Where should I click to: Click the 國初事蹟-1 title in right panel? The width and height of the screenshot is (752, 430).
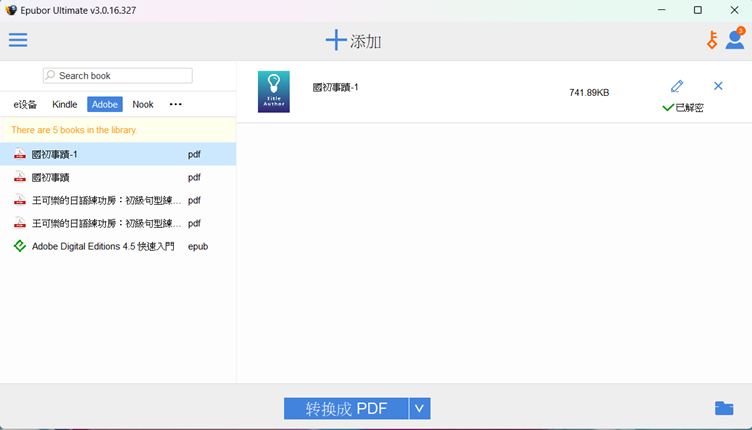click(335, 87)
